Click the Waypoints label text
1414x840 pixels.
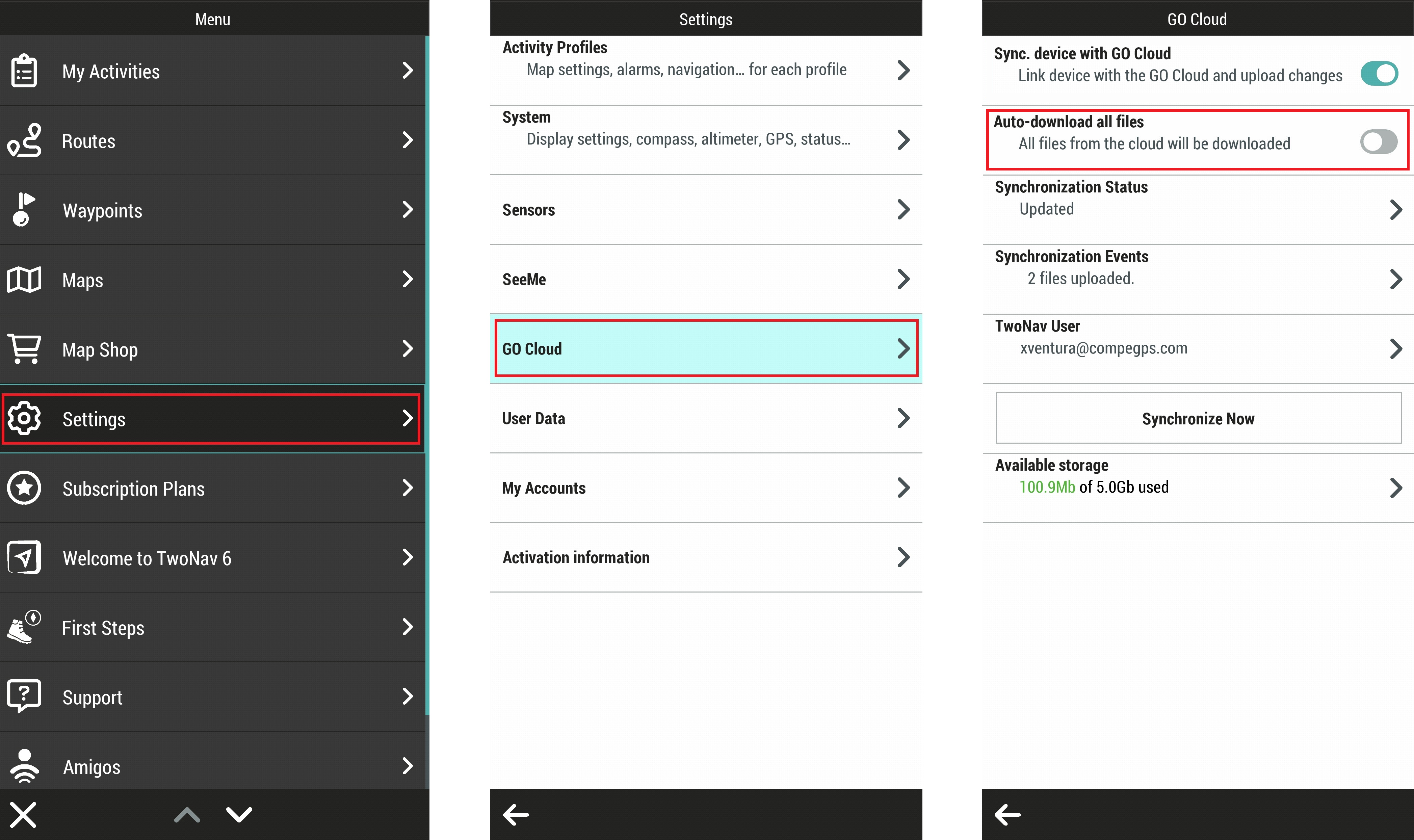pyautogui.click(x=102, y=211)
